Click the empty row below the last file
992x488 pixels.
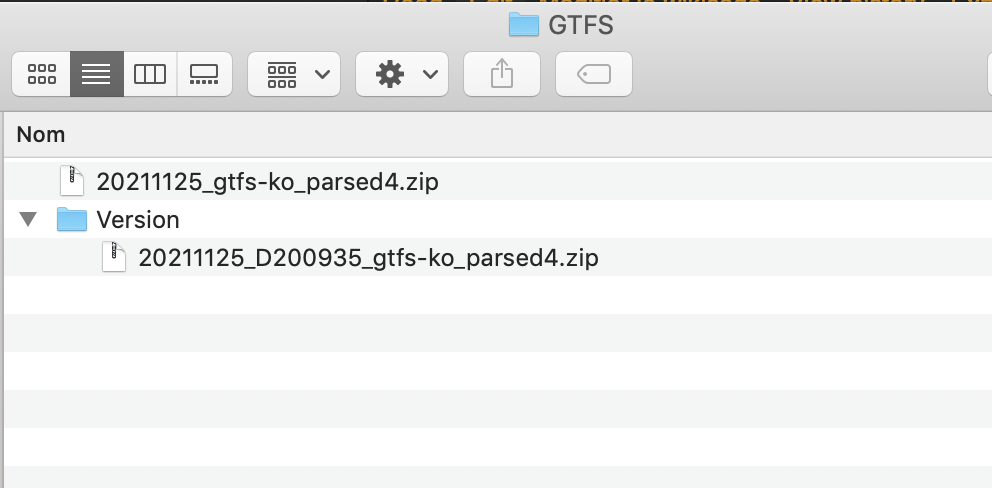tap(400, 296)
